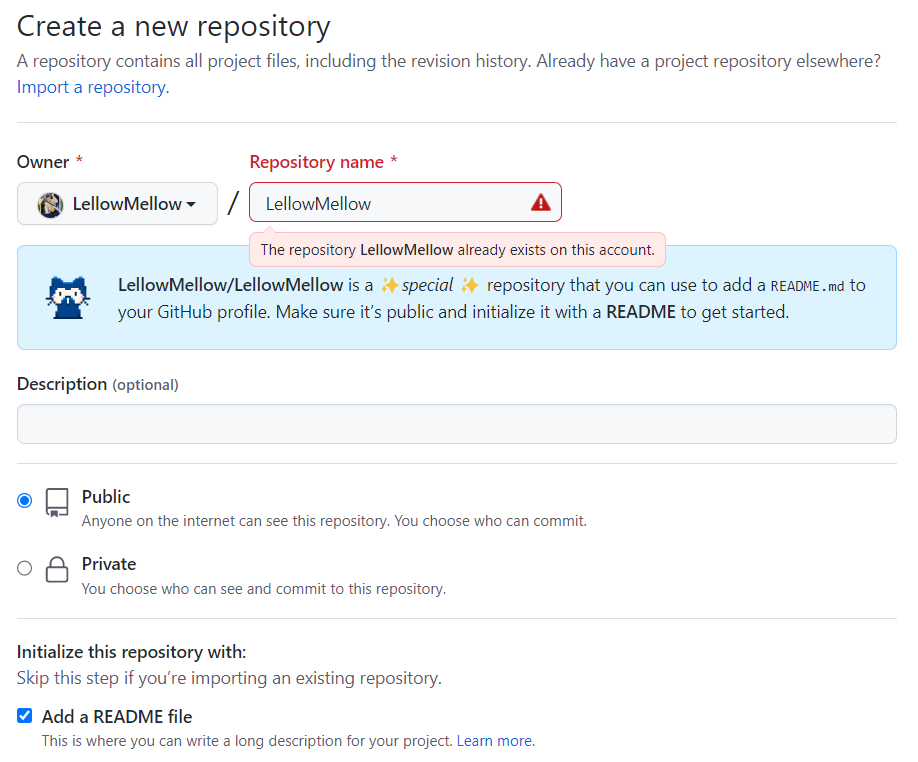Click the Initialize this repository with heading
This screenshot has width=918, height=762.
pyautogui.click(x=132, y=651)
